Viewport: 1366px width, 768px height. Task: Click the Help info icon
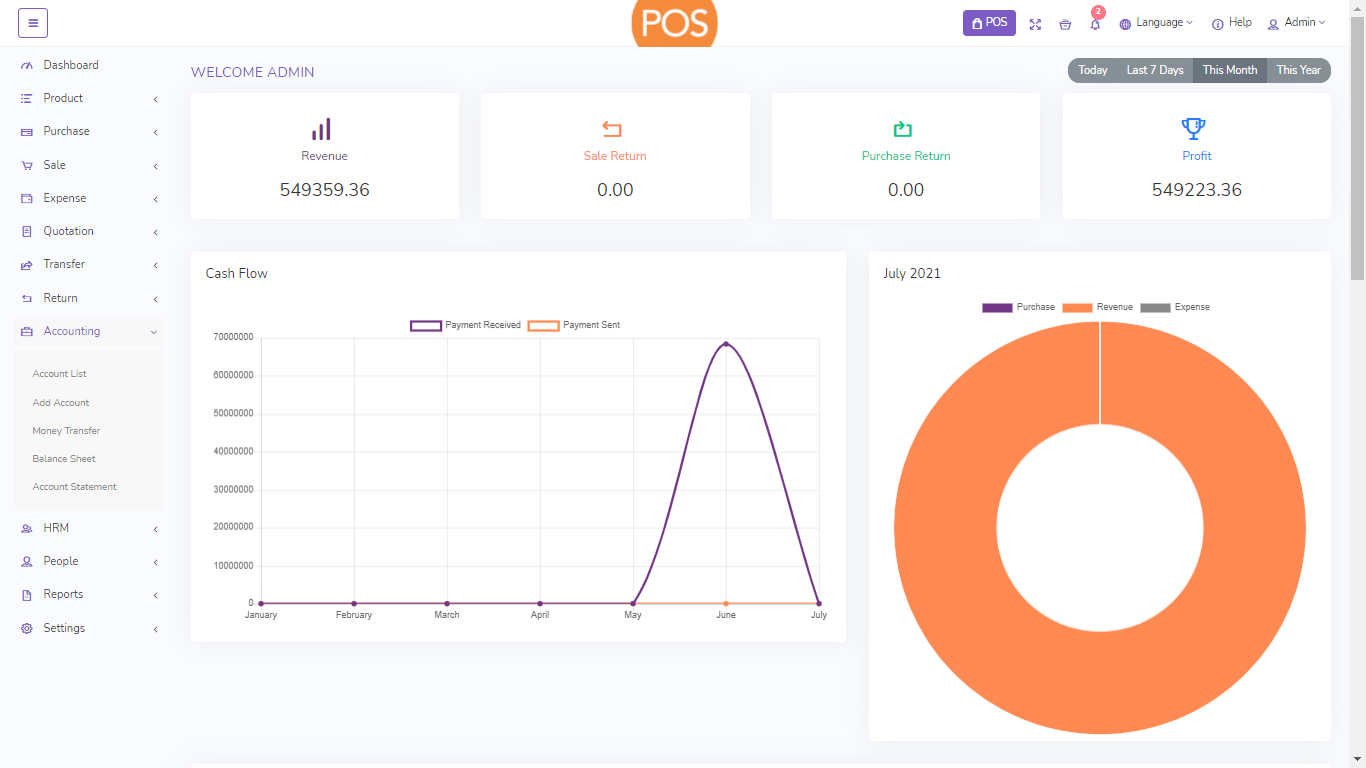1217,24
